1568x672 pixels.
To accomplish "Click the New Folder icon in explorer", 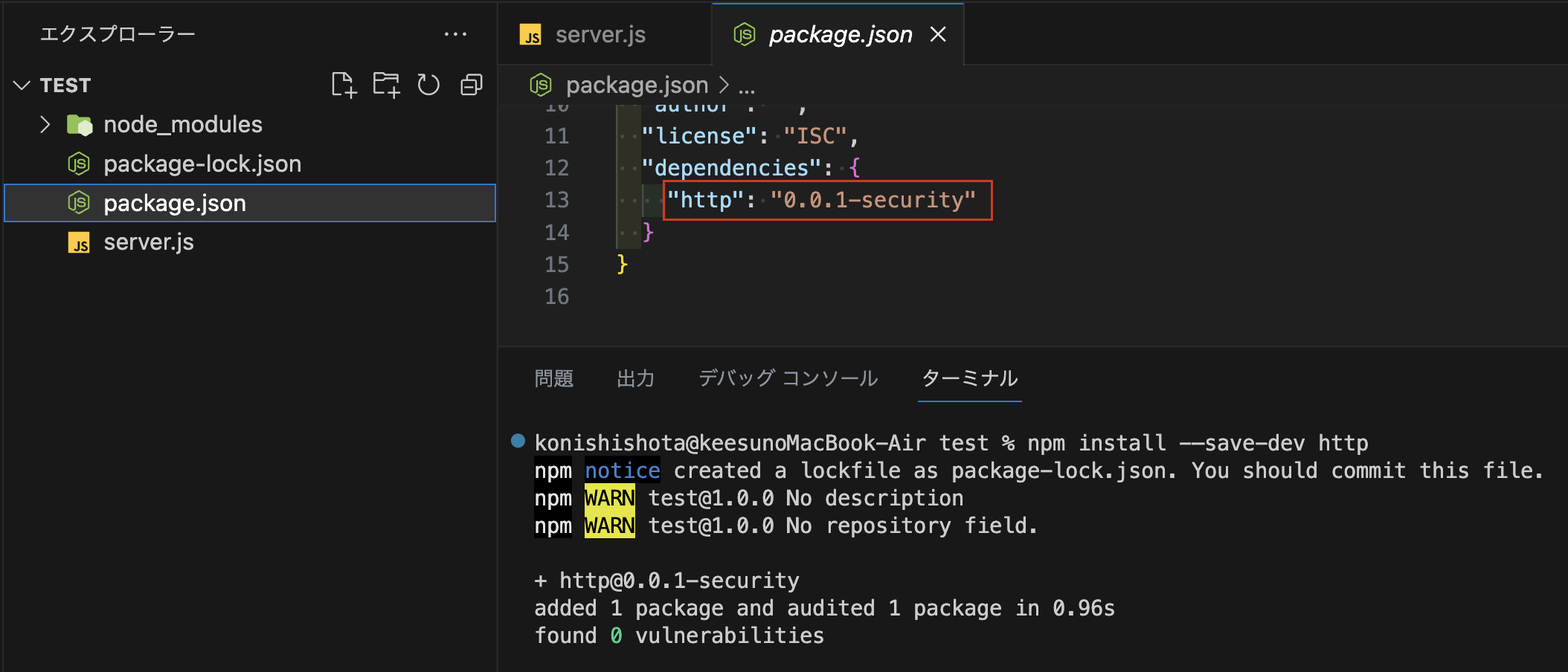I will [x=386, y=85].
